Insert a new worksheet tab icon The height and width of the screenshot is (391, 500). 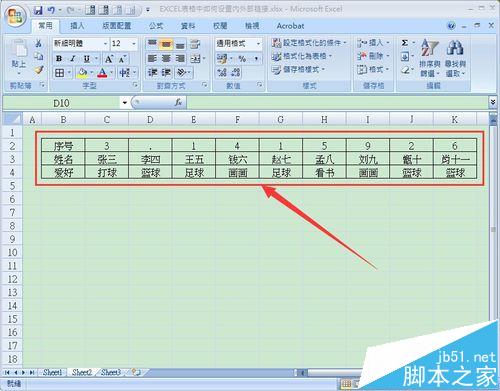136,372
